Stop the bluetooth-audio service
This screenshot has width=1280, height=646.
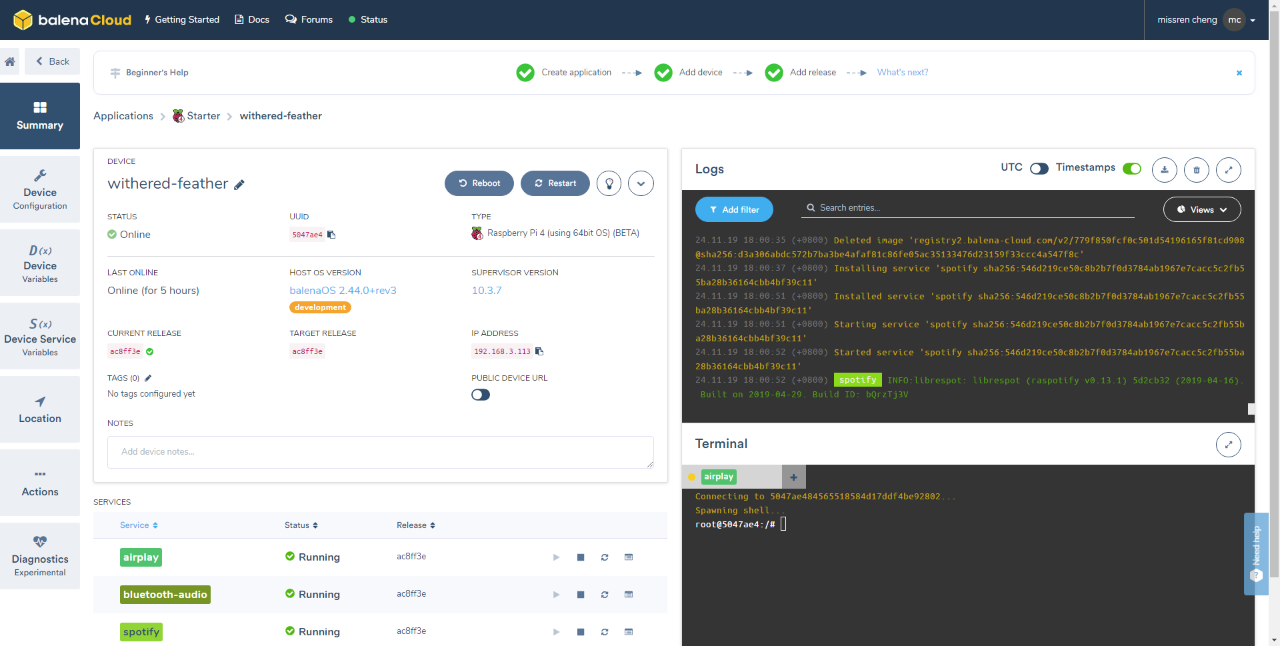tap(580, 594)
